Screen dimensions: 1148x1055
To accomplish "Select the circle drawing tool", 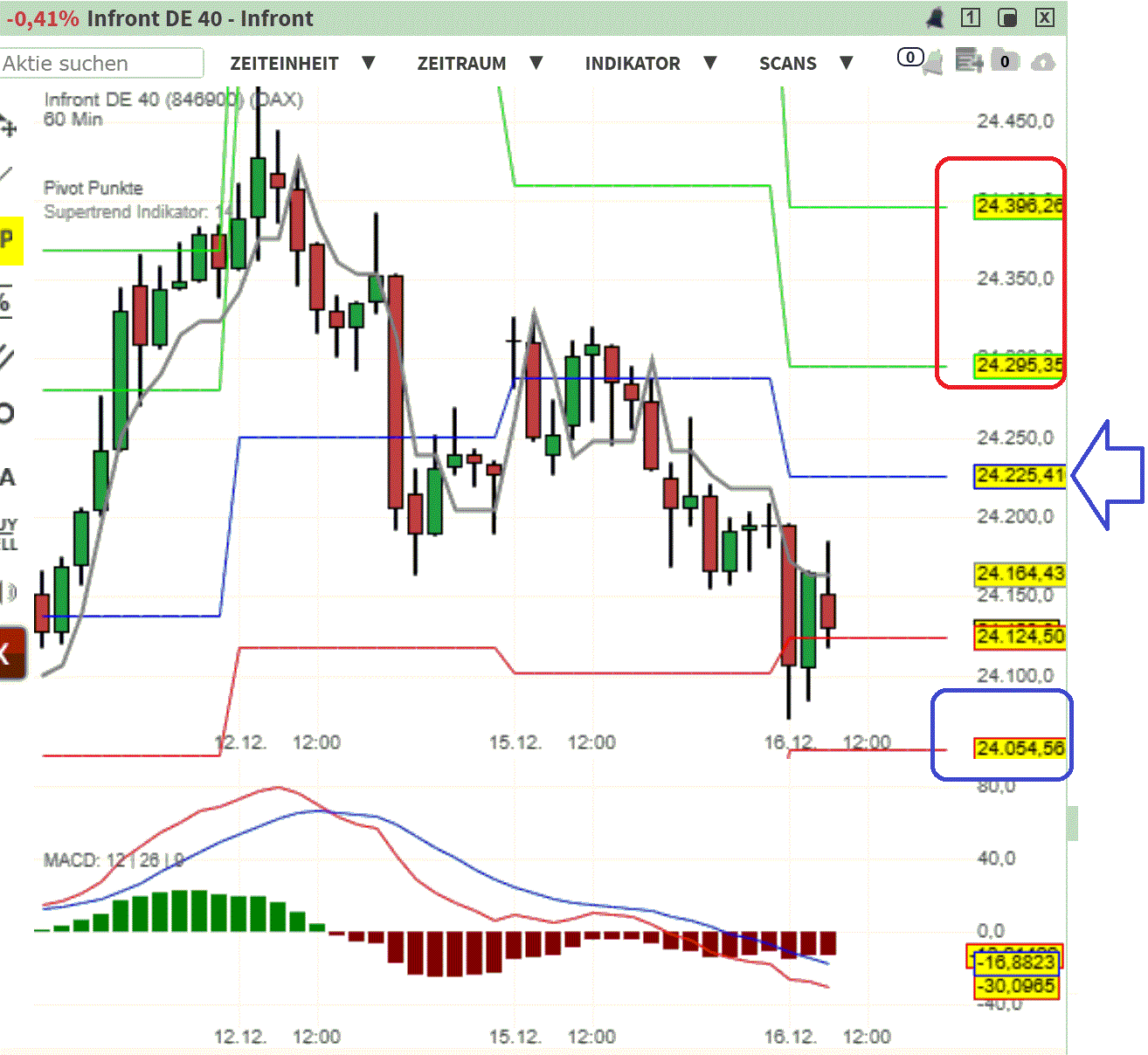I will 7,410.
